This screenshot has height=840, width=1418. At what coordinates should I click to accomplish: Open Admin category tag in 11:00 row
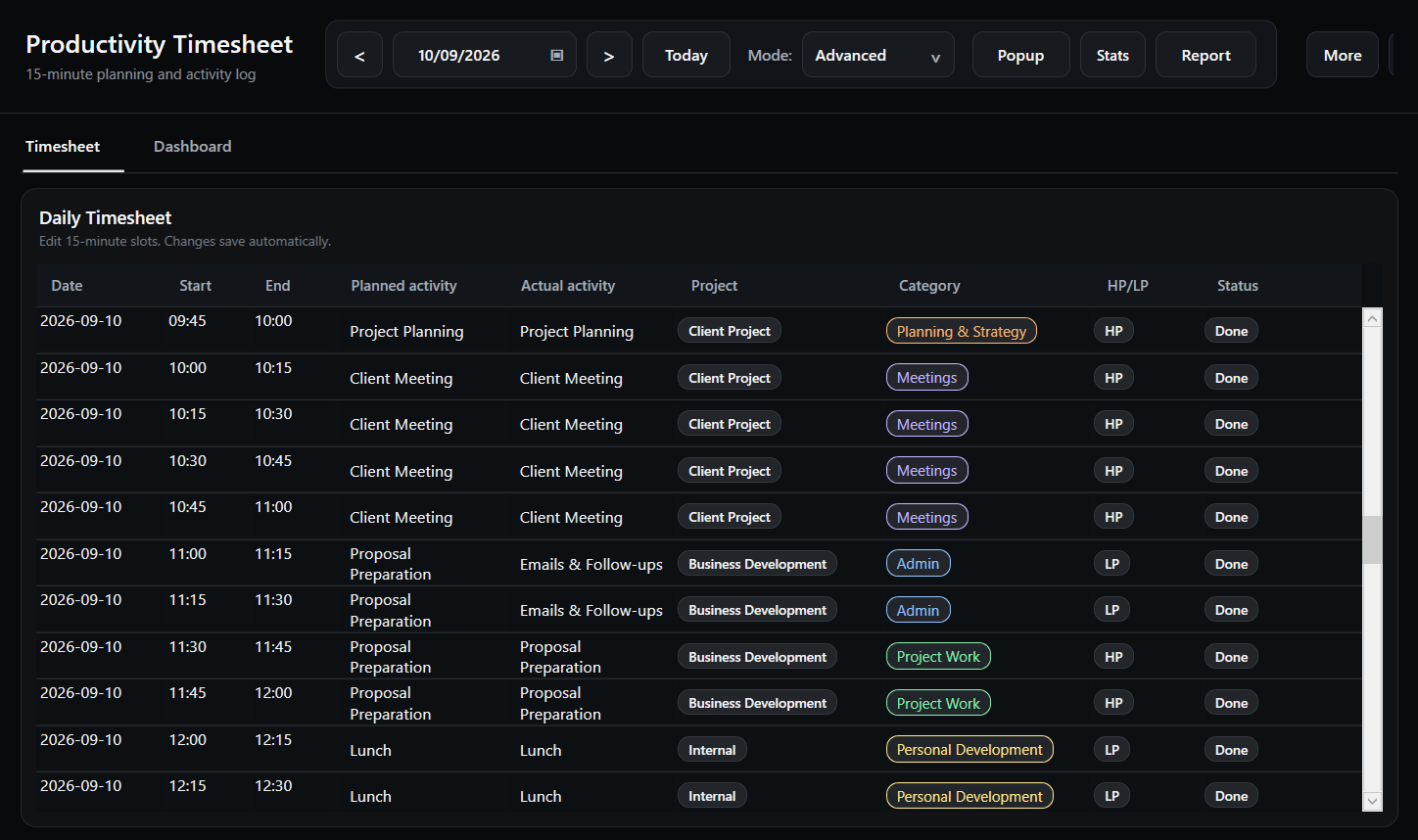point(918,564)
